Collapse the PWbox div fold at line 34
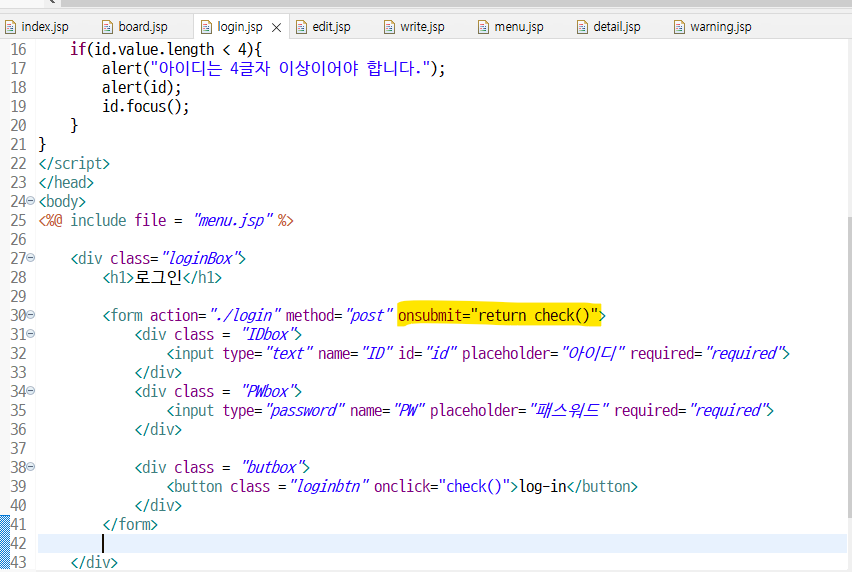The width and height of the screenshot is (852, 572). point(31,391)
